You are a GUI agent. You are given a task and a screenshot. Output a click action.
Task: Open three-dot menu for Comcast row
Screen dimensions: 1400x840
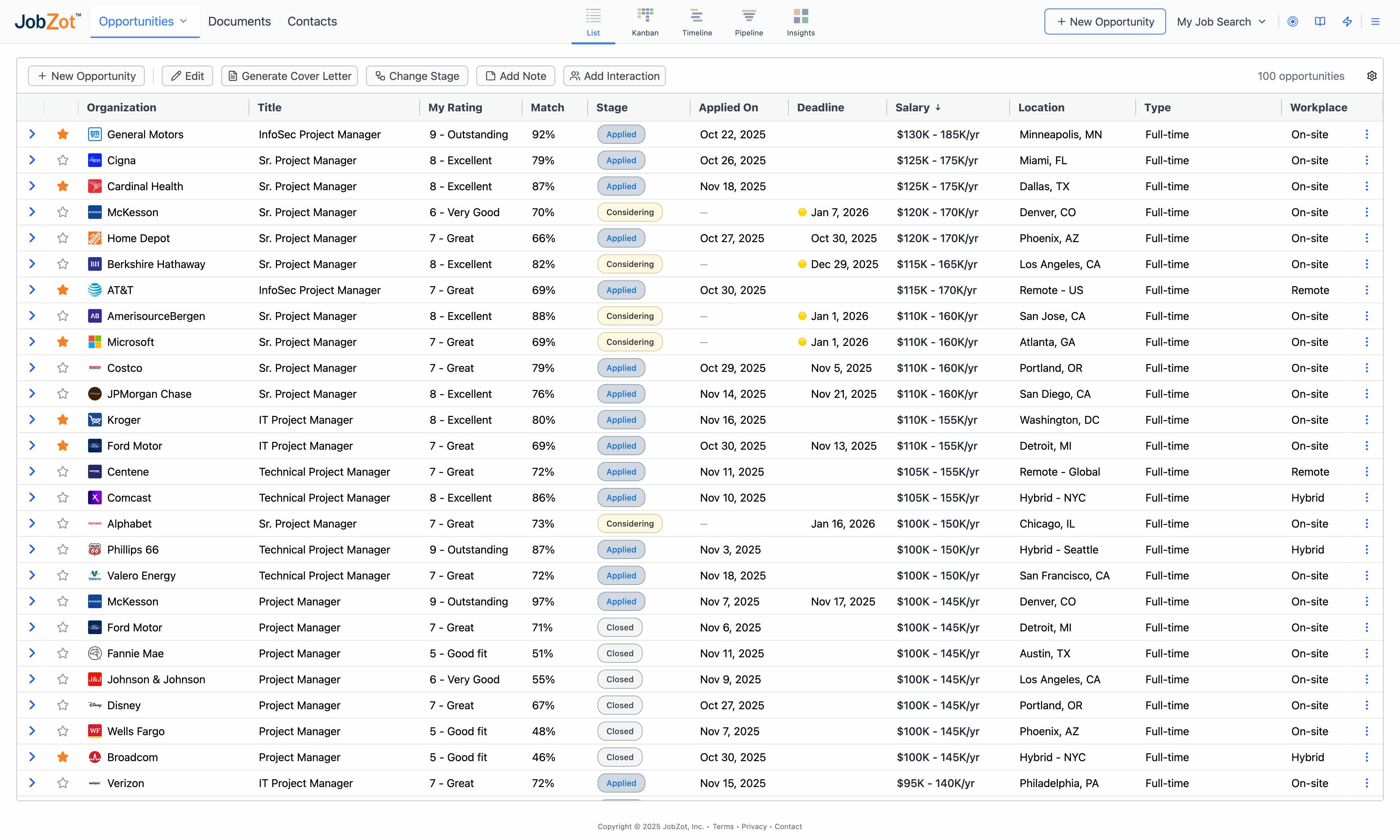(x=1367, y=498)
